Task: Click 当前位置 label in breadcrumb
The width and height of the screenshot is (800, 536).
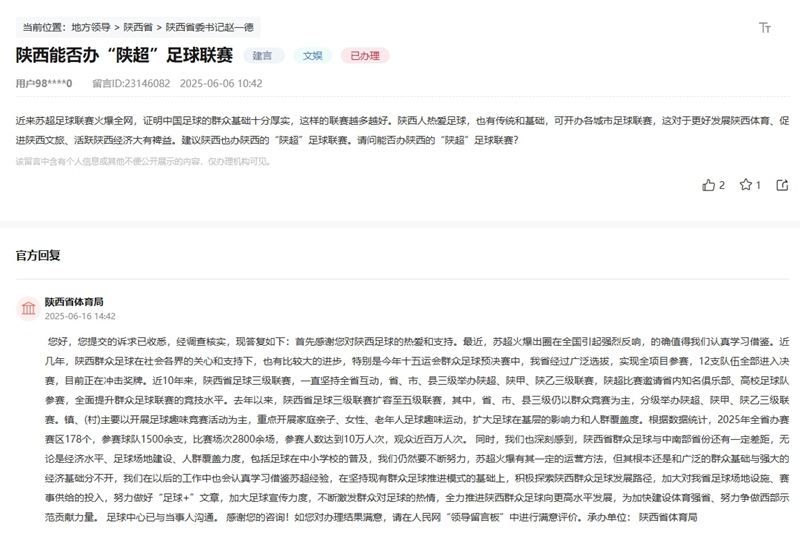Action: click(43, 28)
